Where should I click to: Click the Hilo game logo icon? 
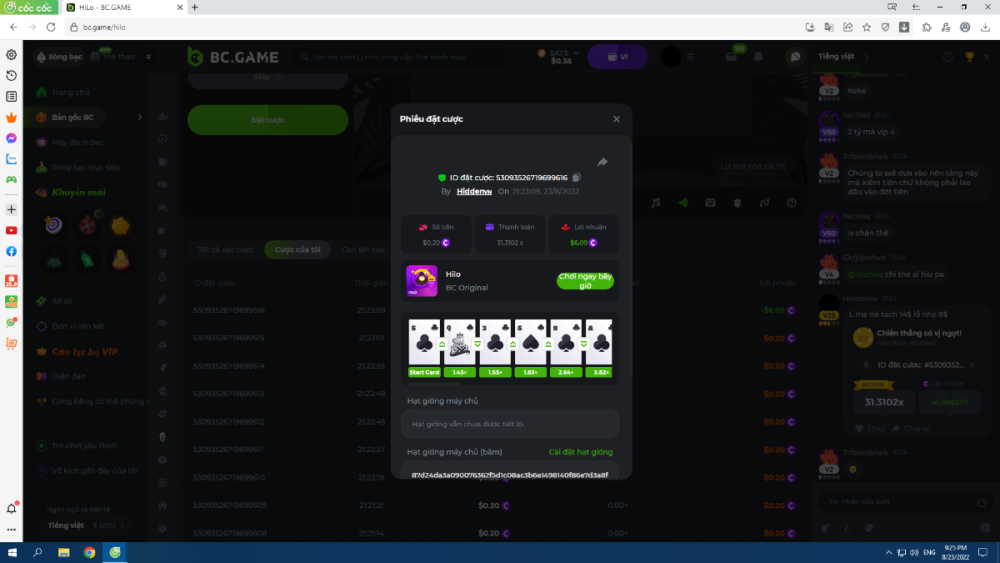point(422,281)
